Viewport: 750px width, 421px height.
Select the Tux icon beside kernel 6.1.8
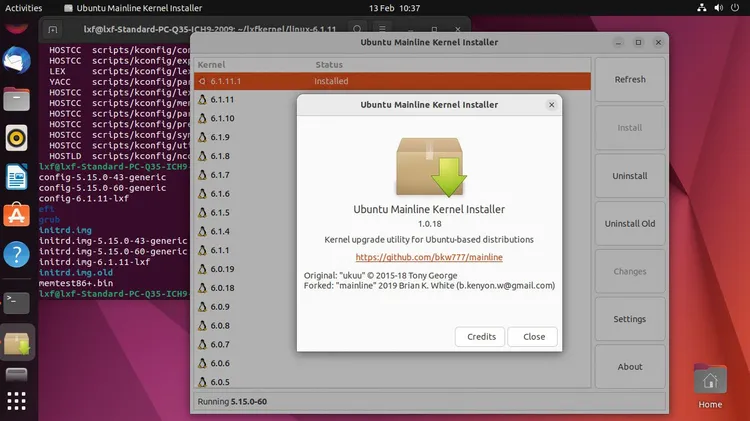pyautogui.click(x=202, y=156)
